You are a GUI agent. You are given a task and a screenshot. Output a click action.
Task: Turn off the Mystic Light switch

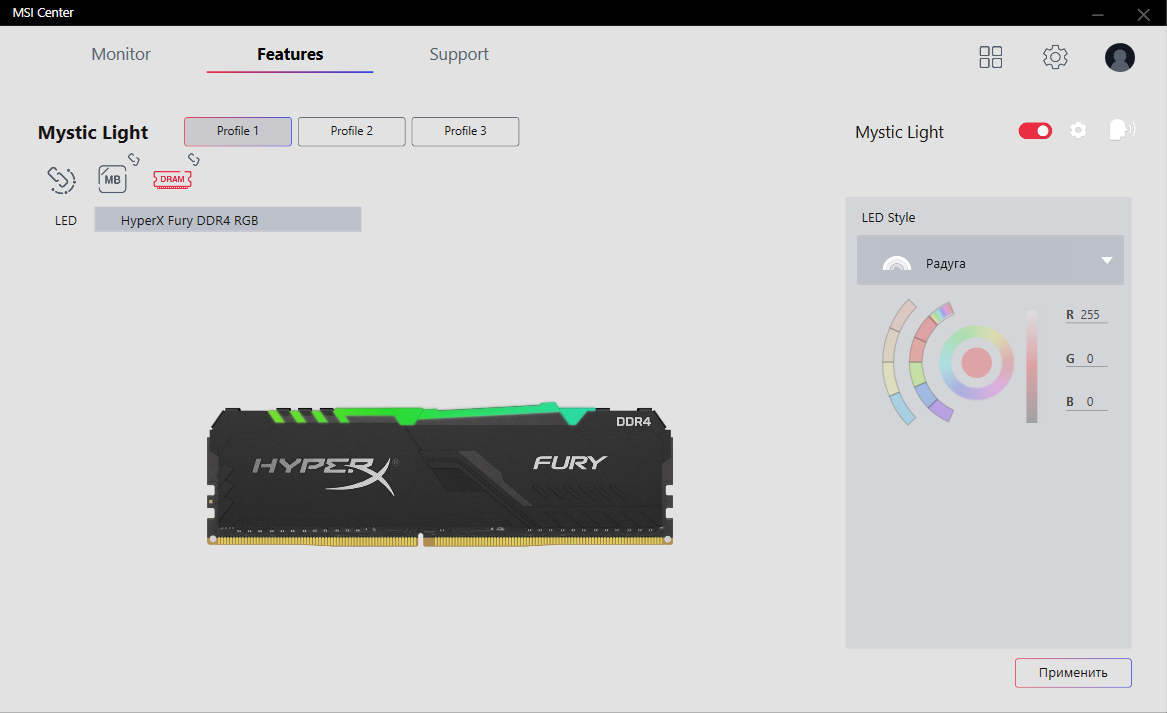1035,131
